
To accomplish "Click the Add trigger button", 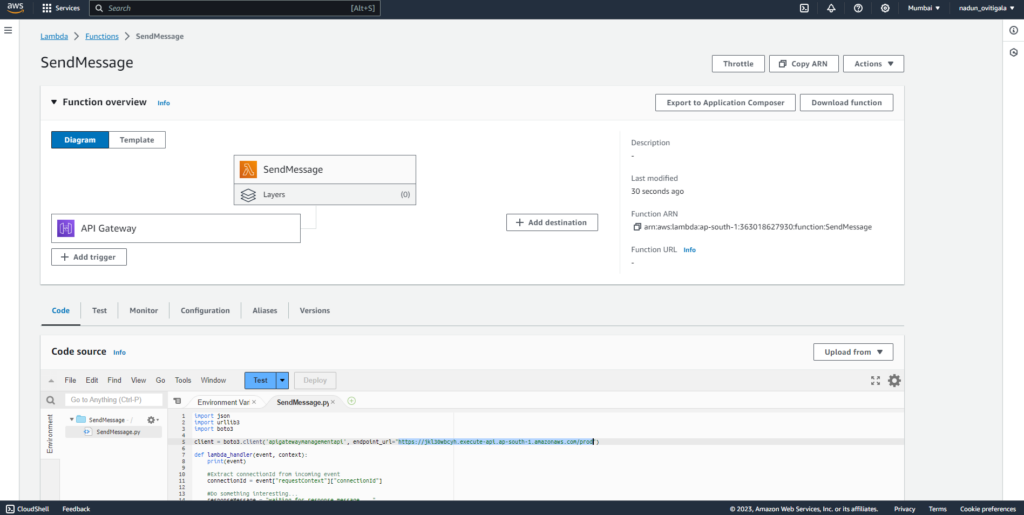I will pos(89,257).
